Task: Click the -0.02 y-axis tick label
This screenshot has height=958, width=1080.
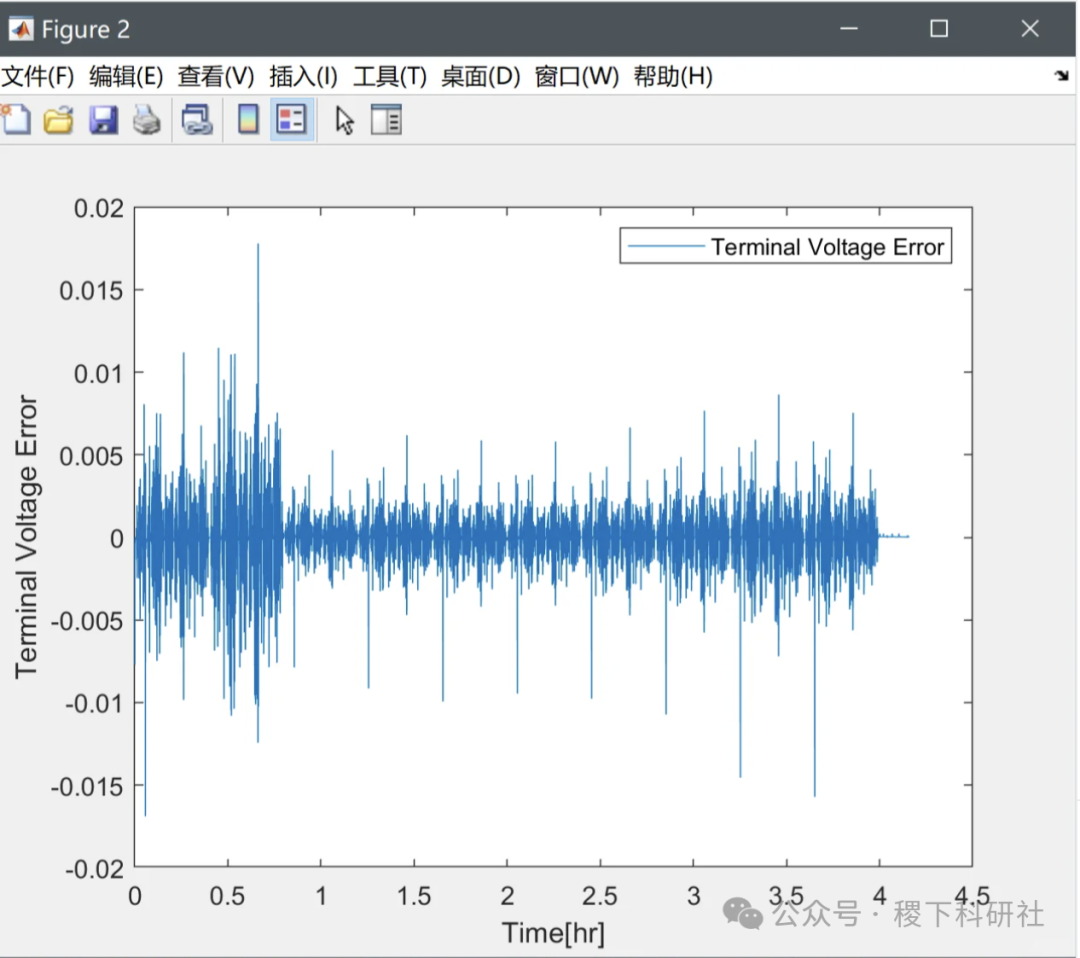Action: pos(94,869)
